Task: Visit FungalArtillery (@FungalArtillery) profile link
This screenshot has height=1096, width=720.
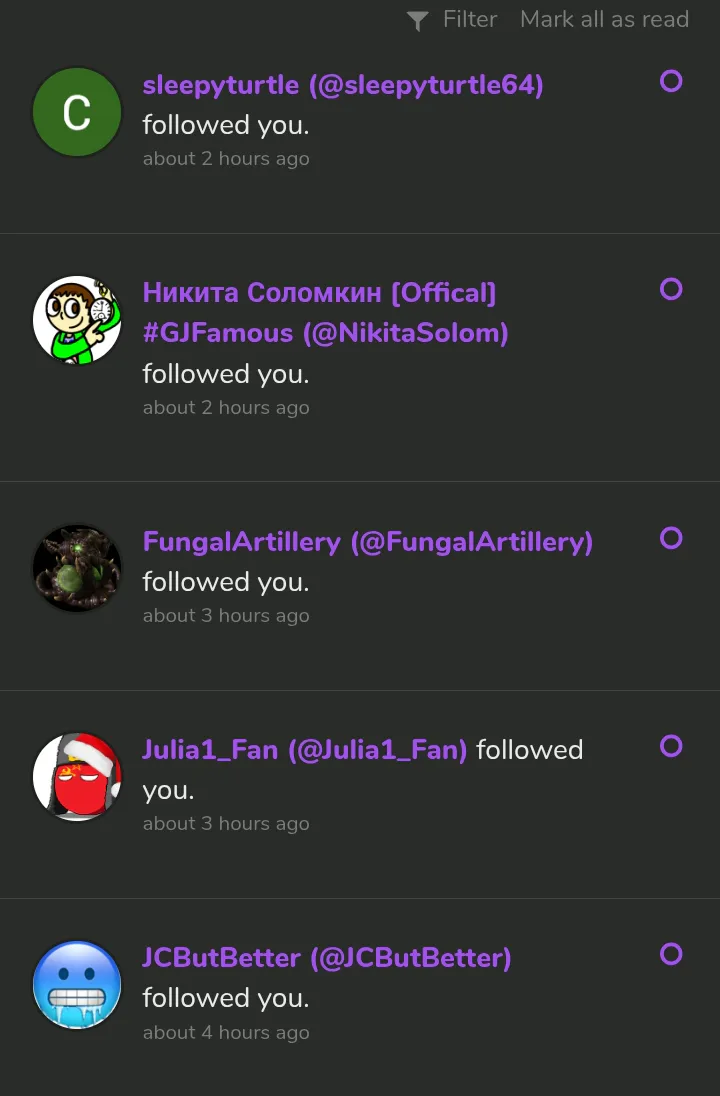Action: pyautogui.click(x=367, y=542)
